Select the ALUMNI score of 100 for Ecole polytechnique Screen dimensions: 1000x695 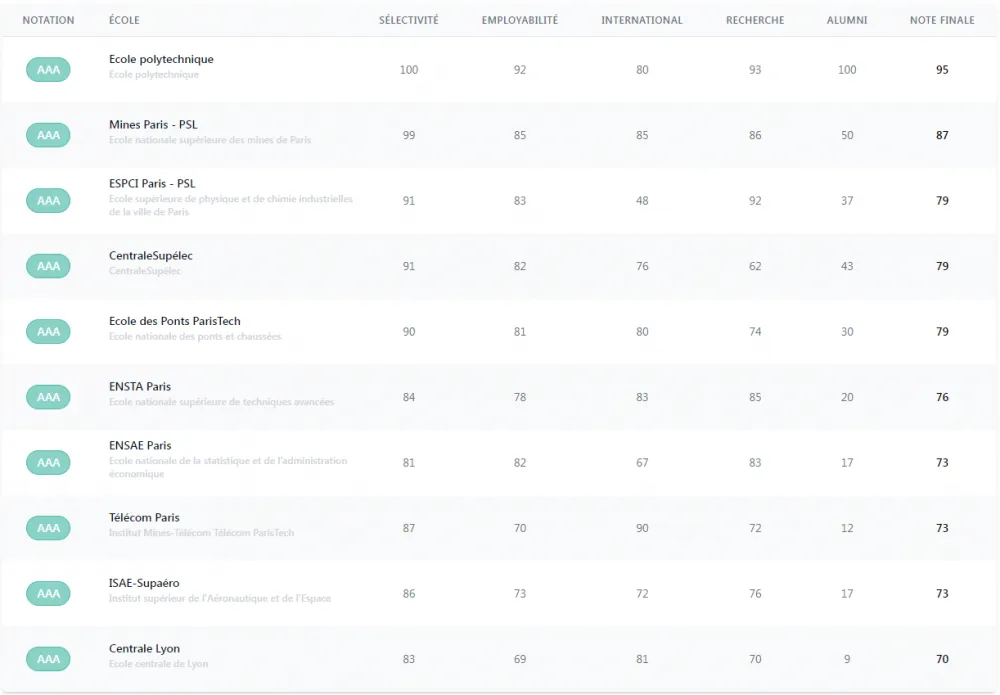click(846, 69)
